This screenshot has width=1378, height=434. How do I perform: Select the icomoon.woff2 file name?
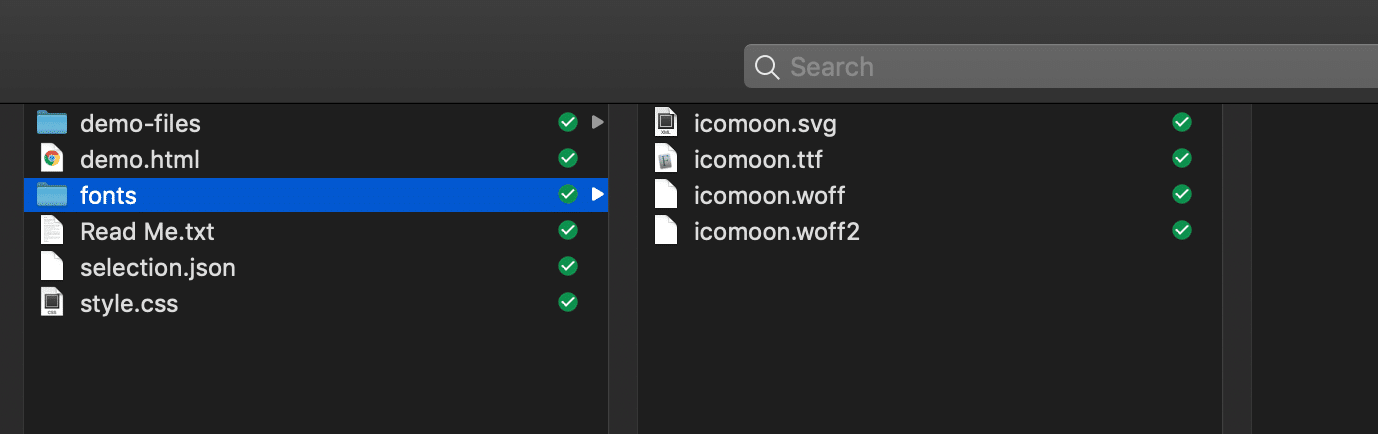(x=776, y=232)
